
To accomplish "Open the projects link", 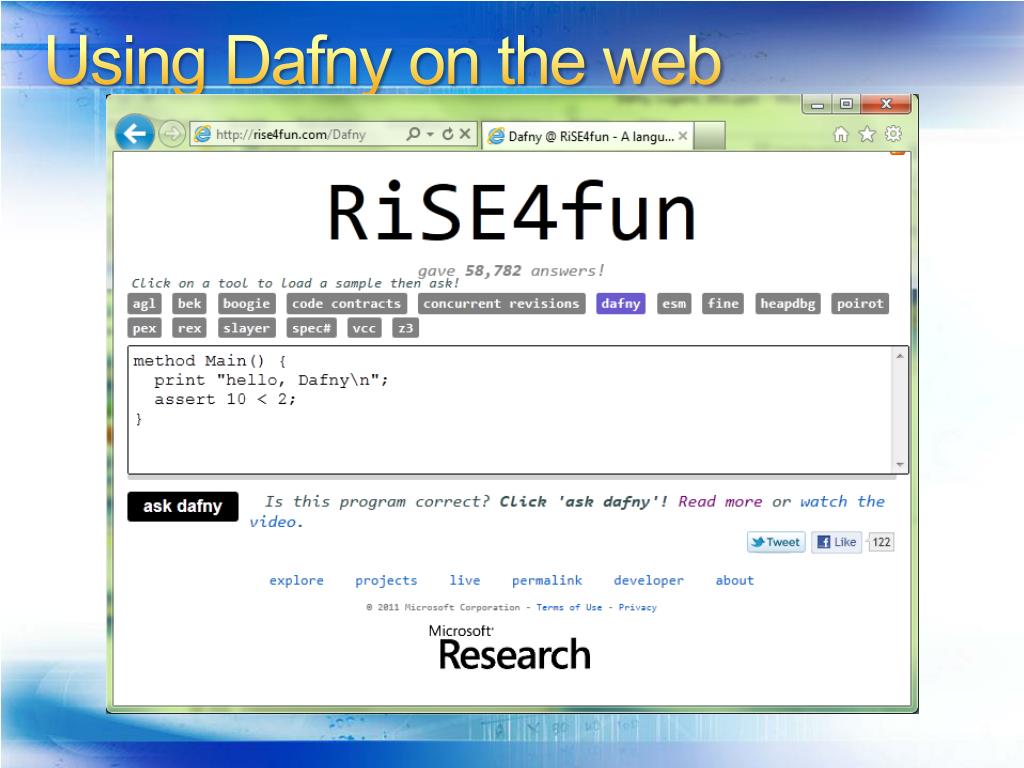I will tap(386, 580).
